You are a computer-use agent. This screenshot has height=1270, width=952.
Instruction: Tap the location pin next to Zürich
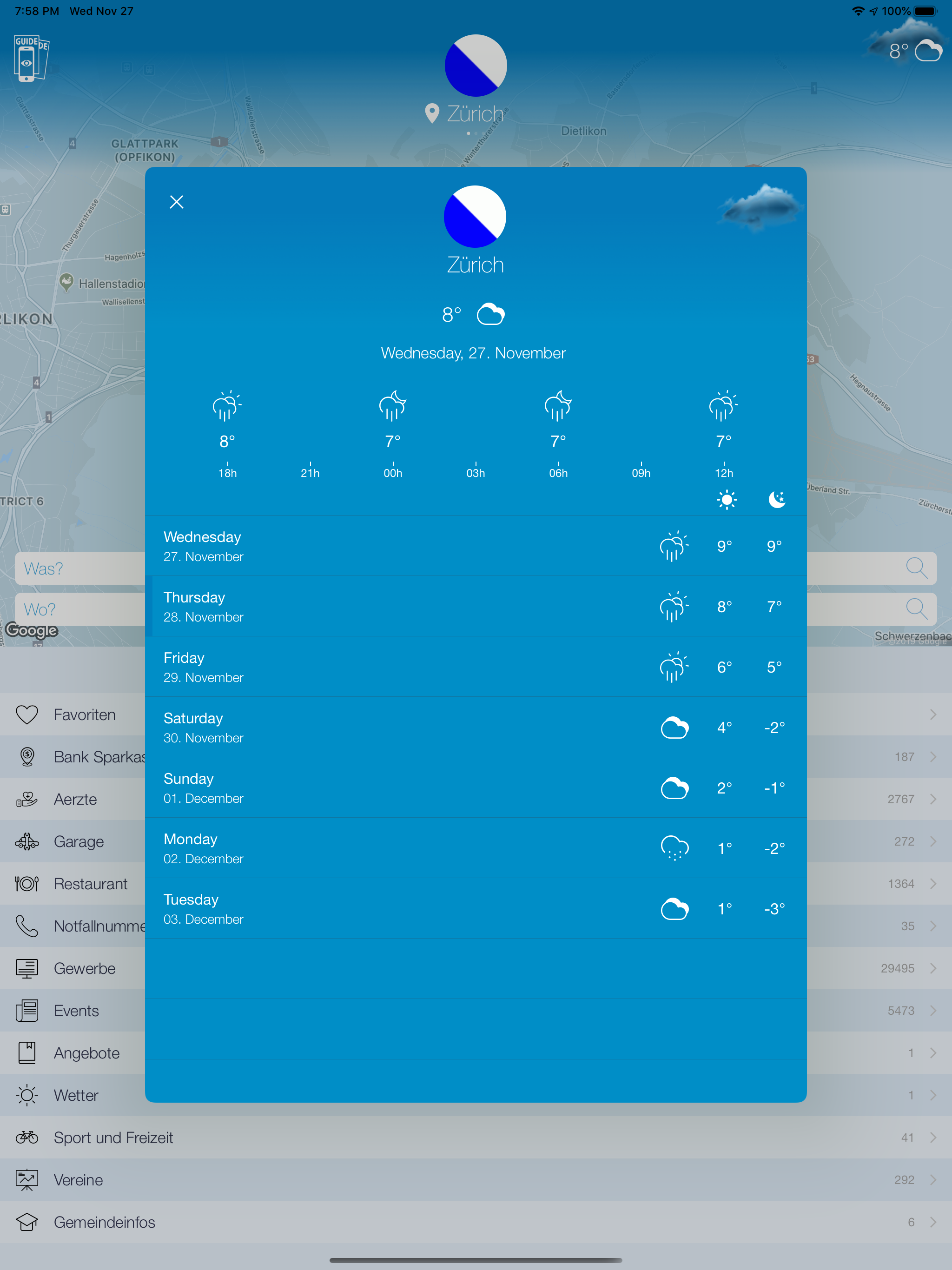(432, 113)
